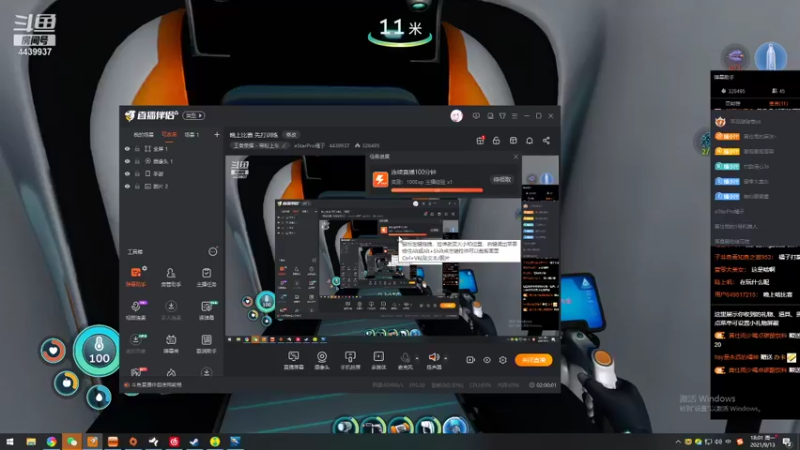Add a camera source (摄像头)
The image size is (800, 450).
coord(322,360)
